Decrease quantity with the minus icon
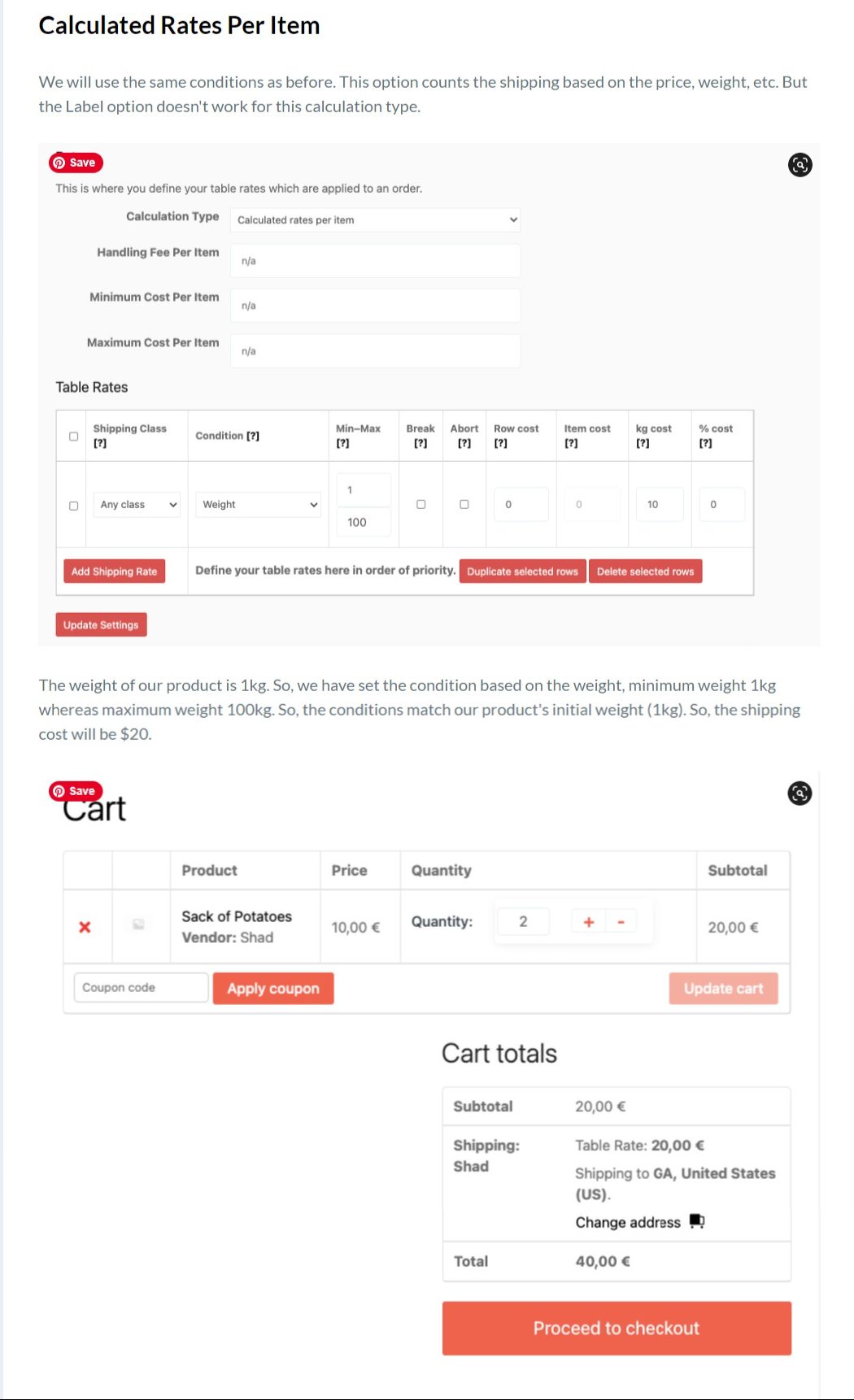The image size is (854, 1400). click(x=621, y=922)
